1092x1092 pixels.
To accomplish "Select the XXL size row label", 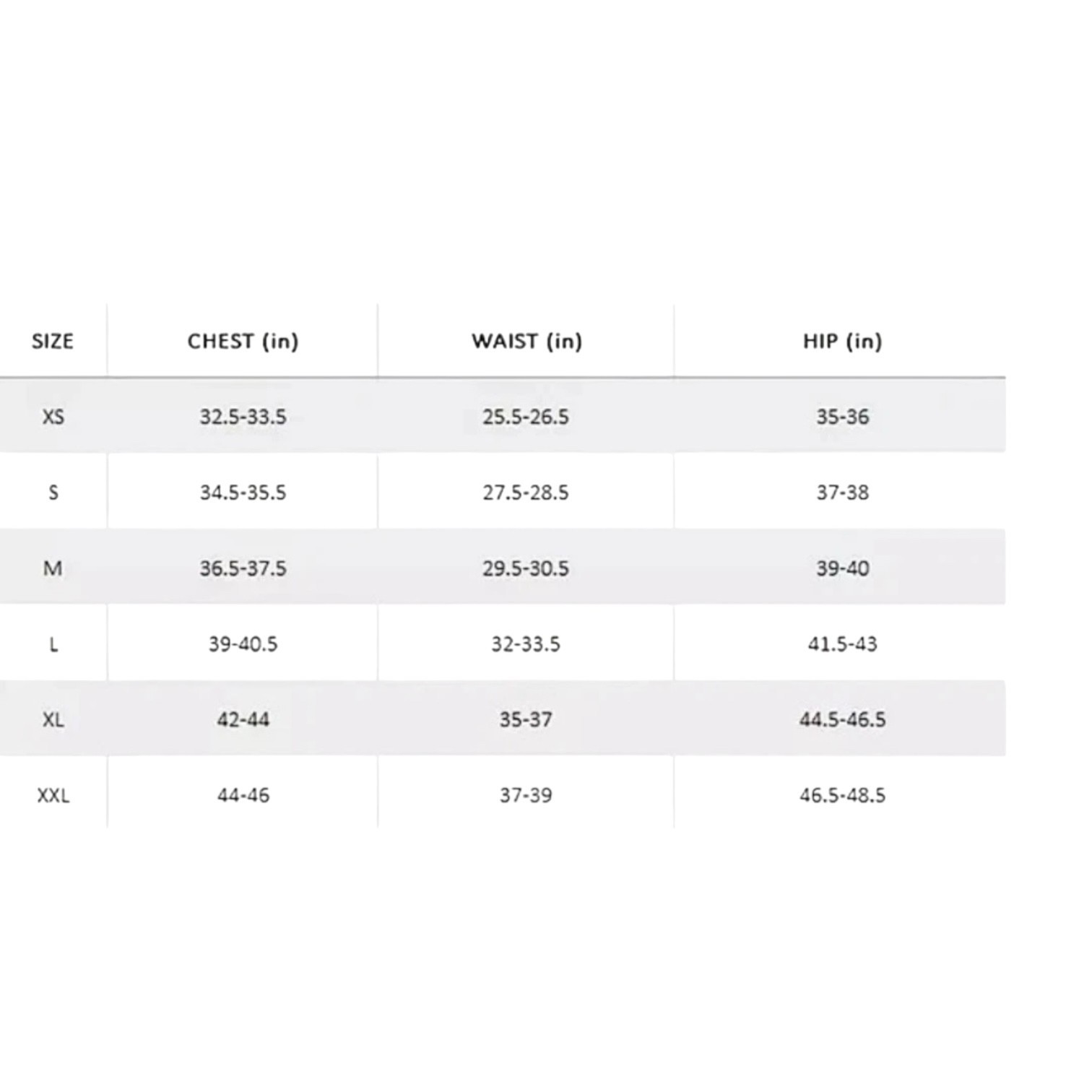I will click(53, 796).
